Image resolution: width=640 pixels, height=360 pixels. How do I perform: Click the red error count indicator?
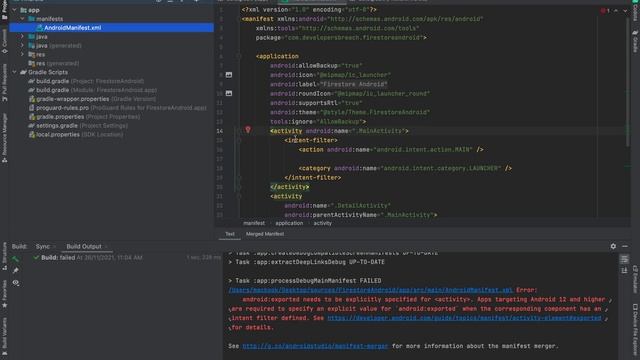click(x=605, y=11)
